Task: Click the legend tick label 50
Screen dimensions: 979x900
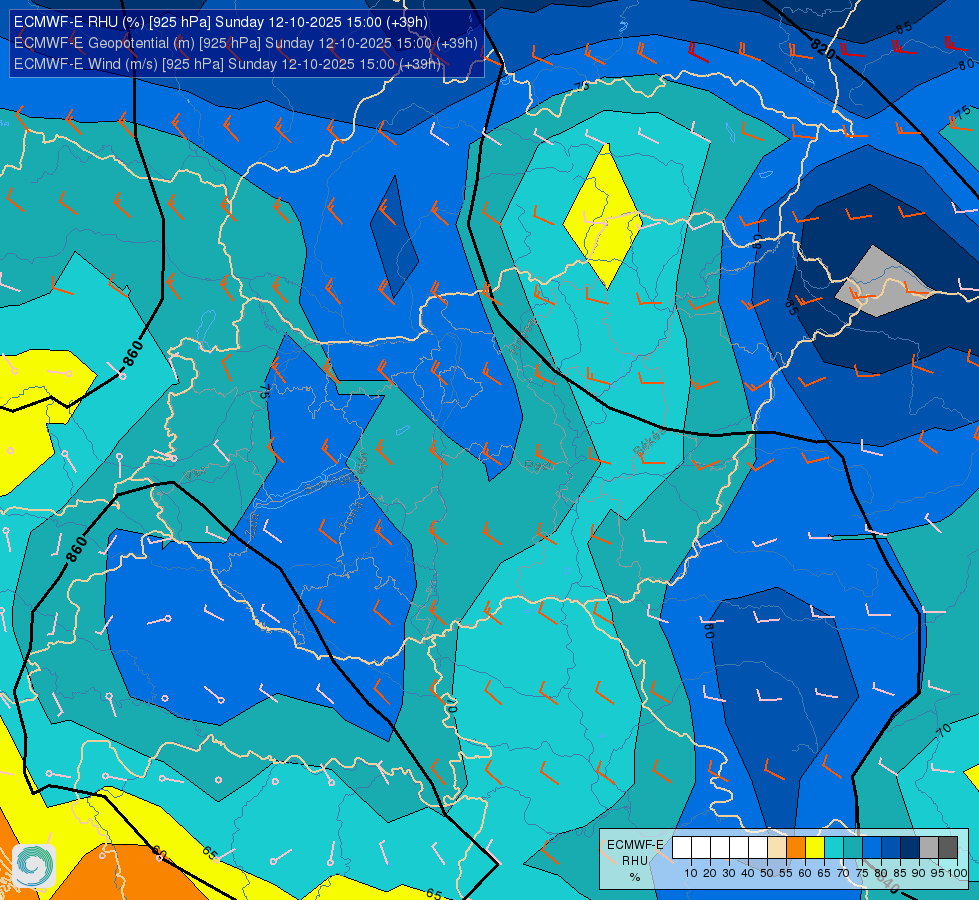Action: pyautogui.click(x=767, y=873)
